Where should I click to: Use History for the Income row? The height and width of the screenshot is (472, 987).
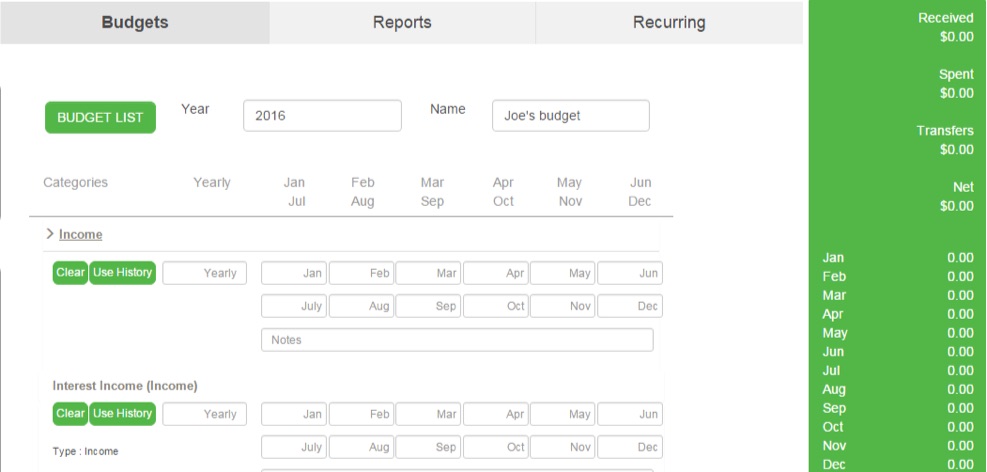point(122,273)
